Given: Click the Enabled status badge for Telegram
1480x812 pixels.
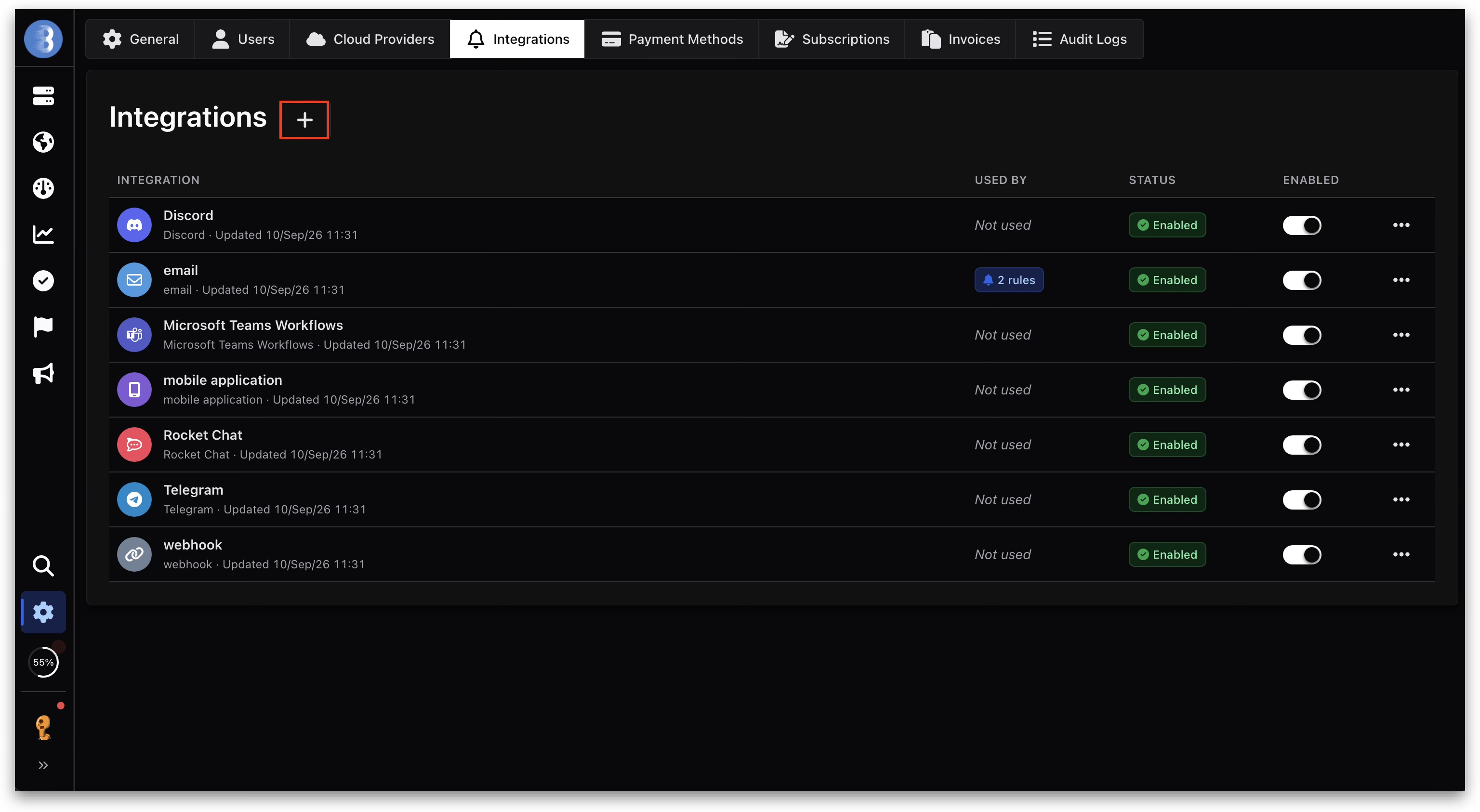Looking at the screenshot, I should [1167, 499].
